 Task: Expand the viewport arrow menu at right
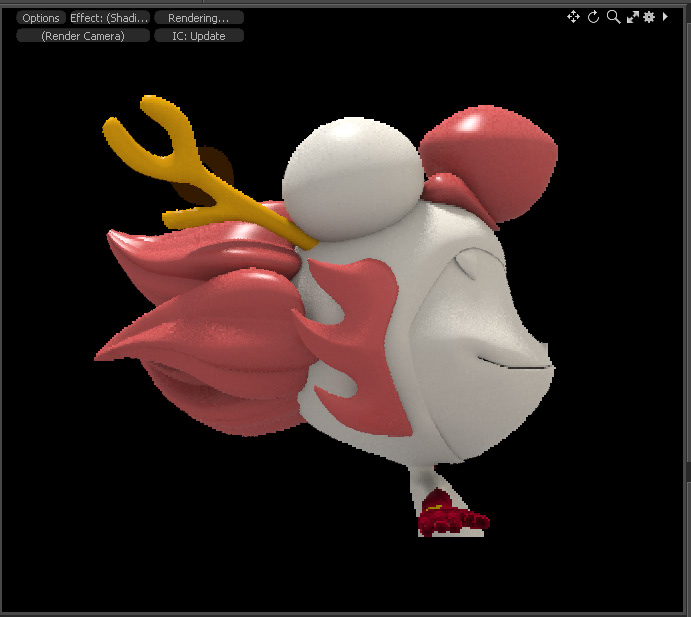click(x=665, y=17)
